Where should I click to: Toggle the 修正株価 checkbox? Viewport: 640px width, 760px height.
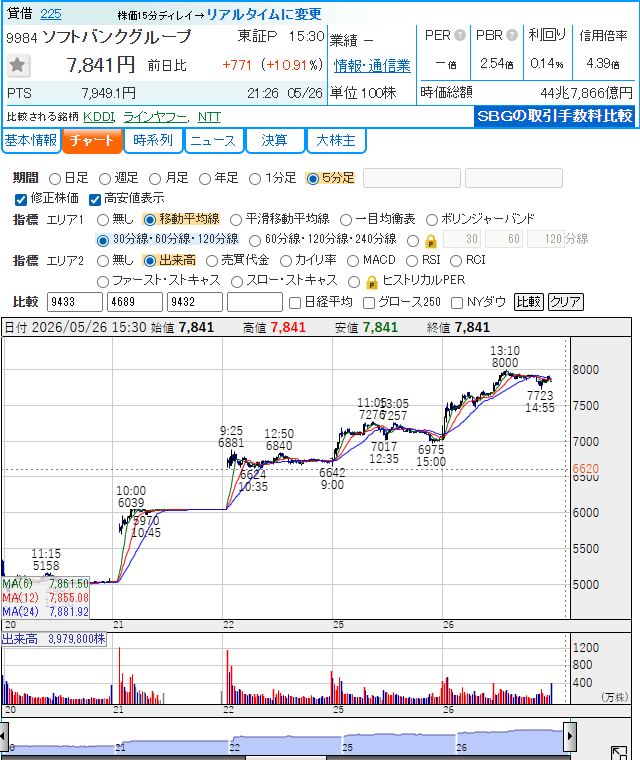coord(21,199)
